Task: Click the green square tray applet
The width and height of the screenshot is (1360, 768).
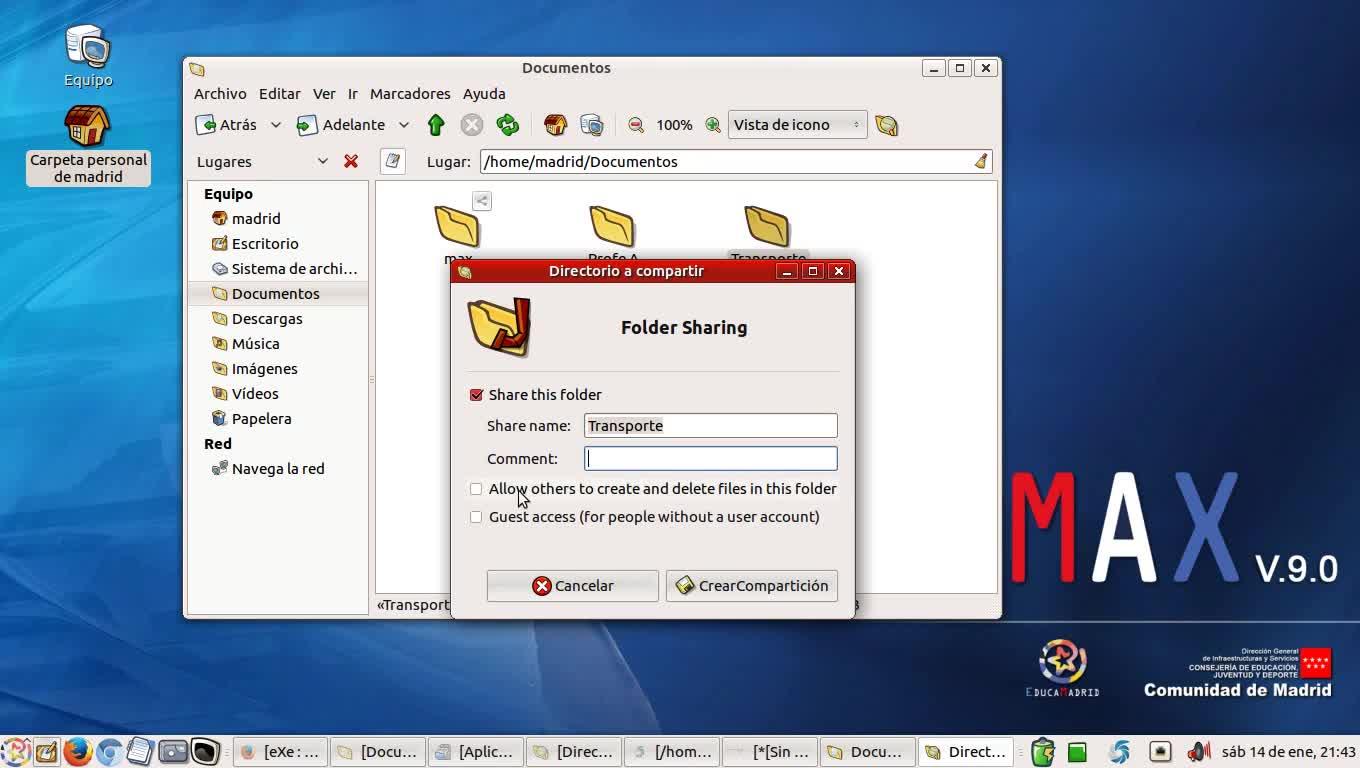Action: pyautogui.click(x=1077, y=752)
